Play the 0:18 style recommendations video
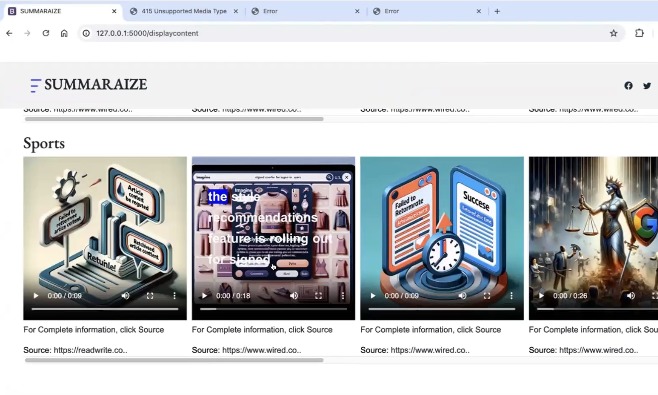The image size is (658, 395). [x=204, y=296]
